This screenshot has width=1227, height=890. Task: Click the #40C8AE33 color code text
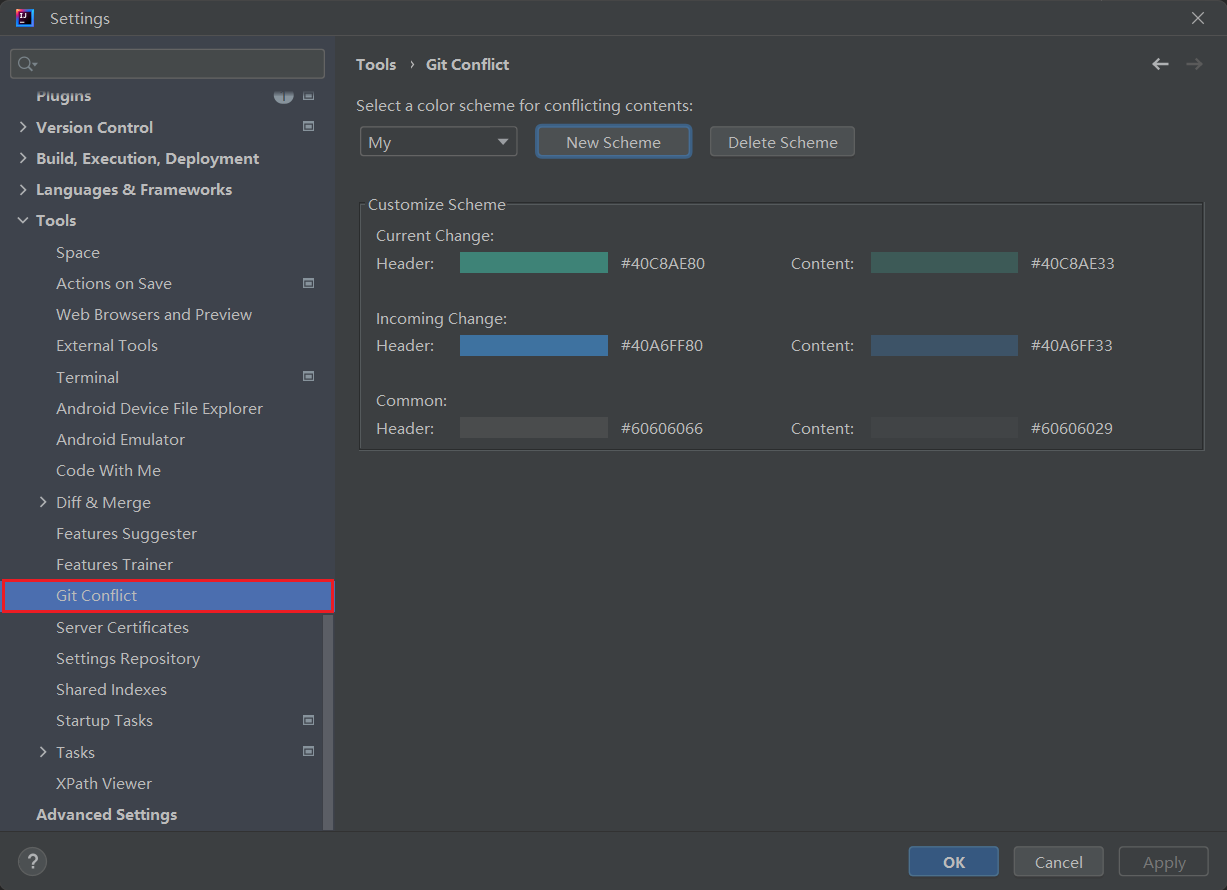click(x=1072, y=264)
